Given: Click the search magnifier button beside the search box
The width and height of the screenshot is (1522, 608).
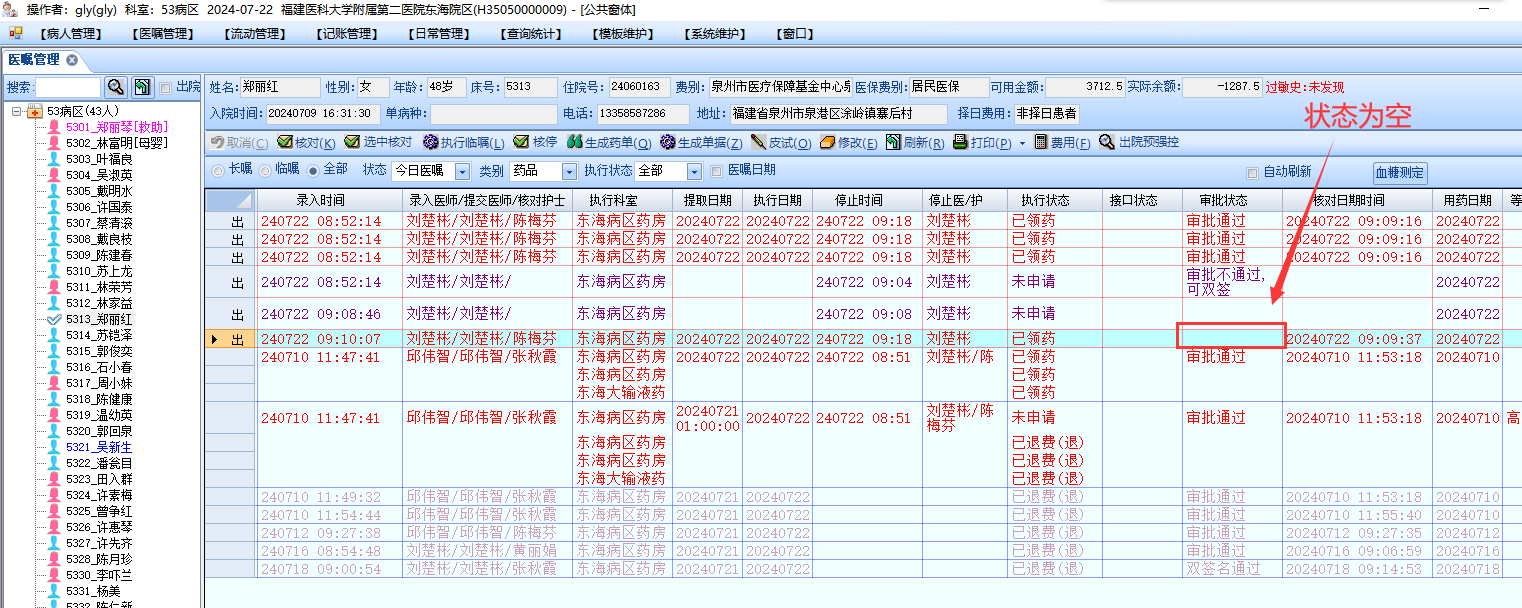Looking at the screenshot, I should [115, 87].
